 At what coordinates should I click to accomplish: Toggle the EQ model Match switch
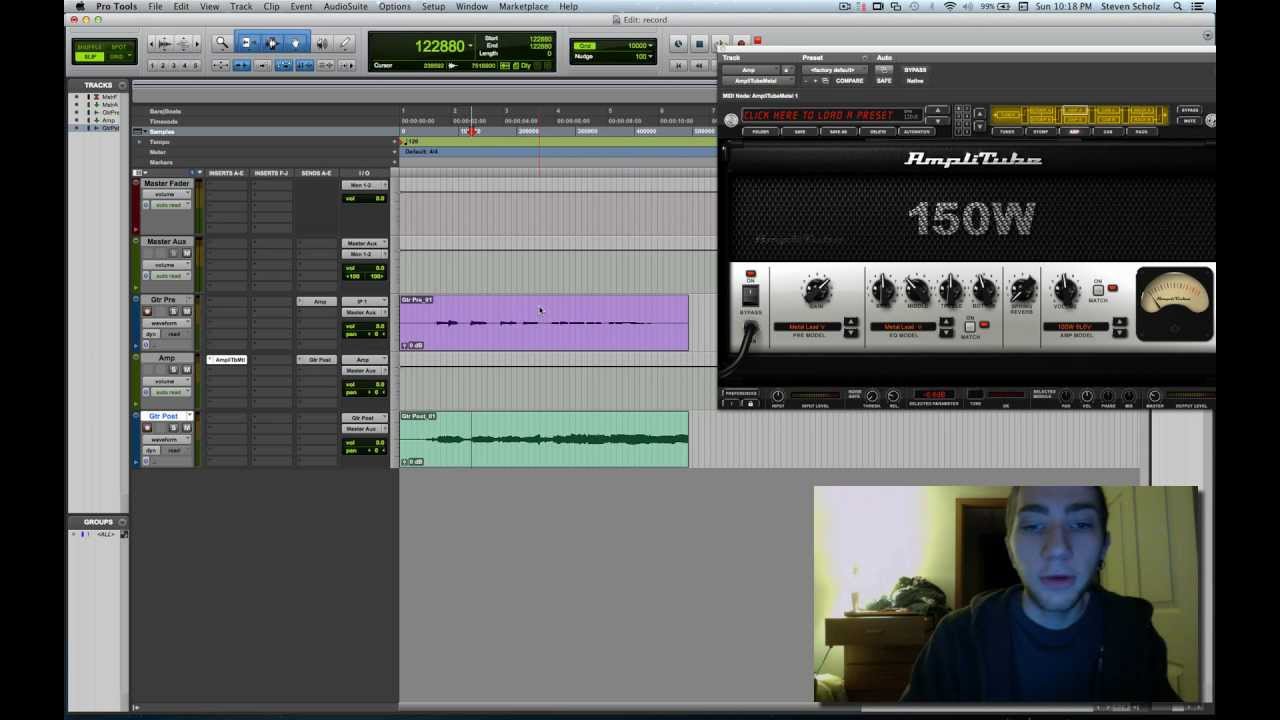point(969,326)
